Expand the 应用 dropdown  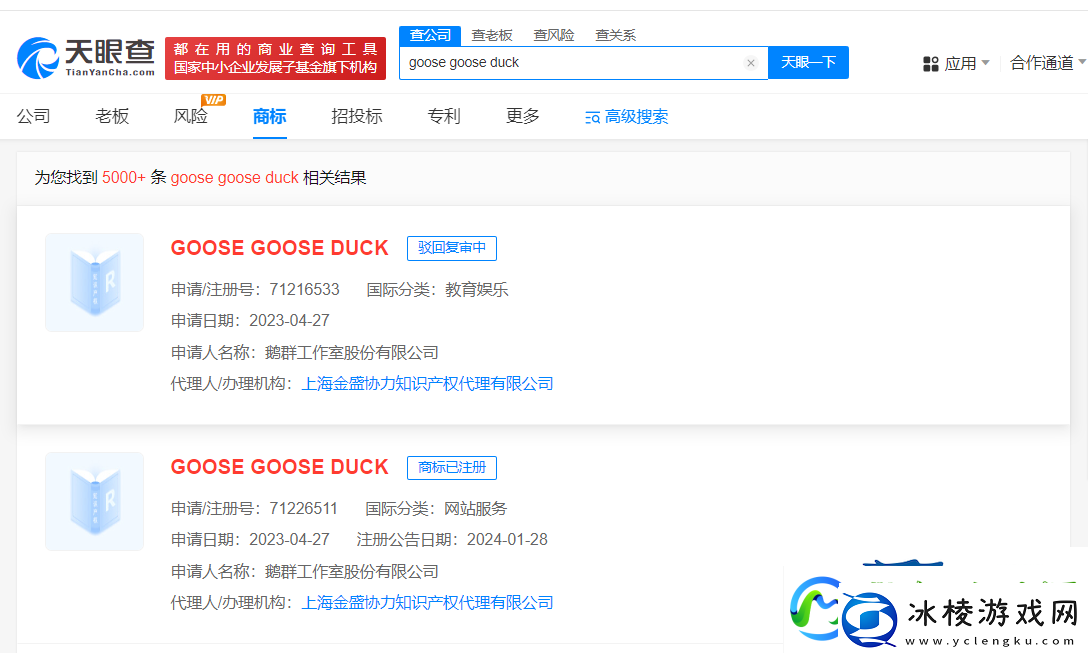coord(964,63)
